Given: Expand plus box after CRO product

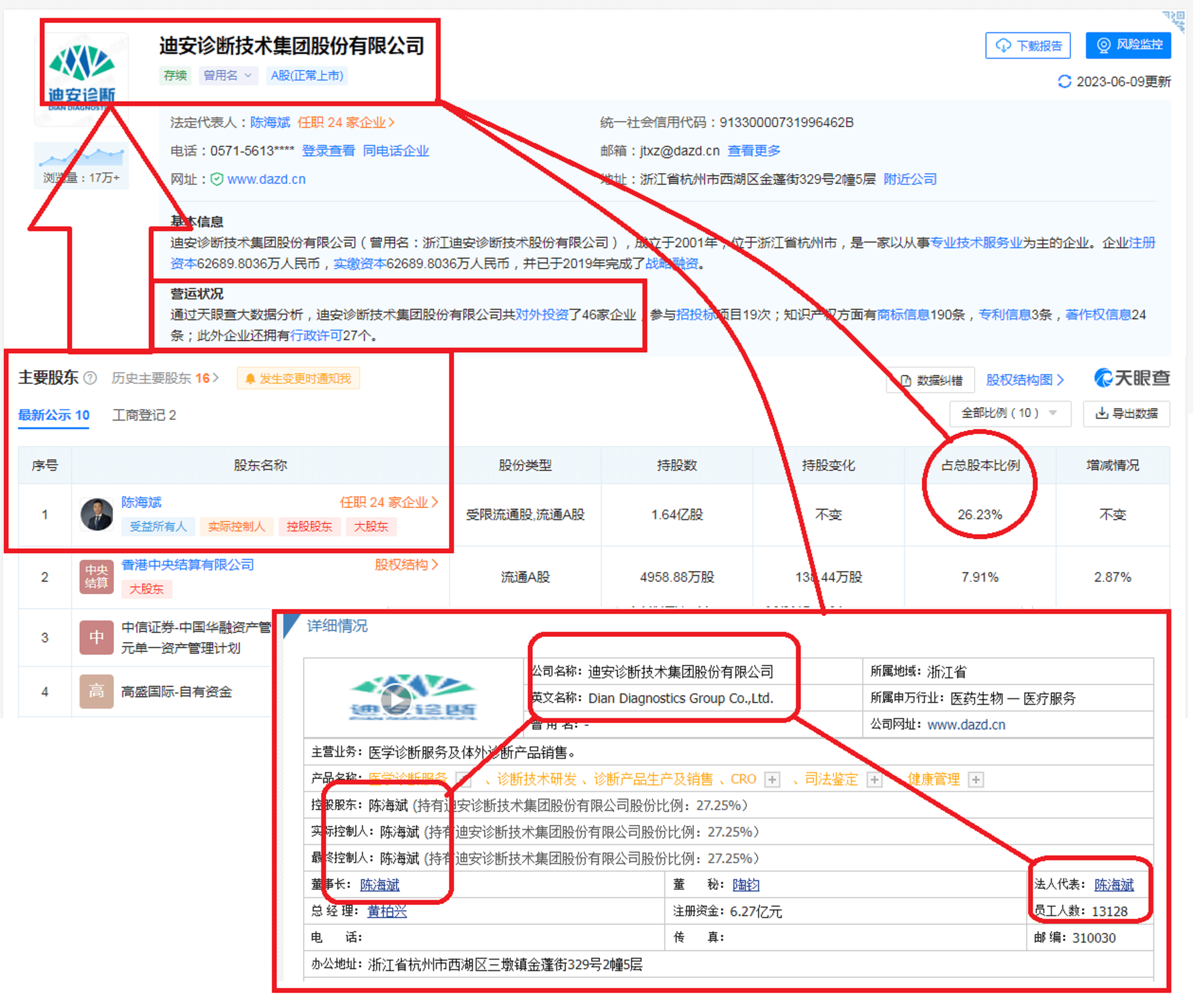Looking at the screenshot, I should point(772,779).
